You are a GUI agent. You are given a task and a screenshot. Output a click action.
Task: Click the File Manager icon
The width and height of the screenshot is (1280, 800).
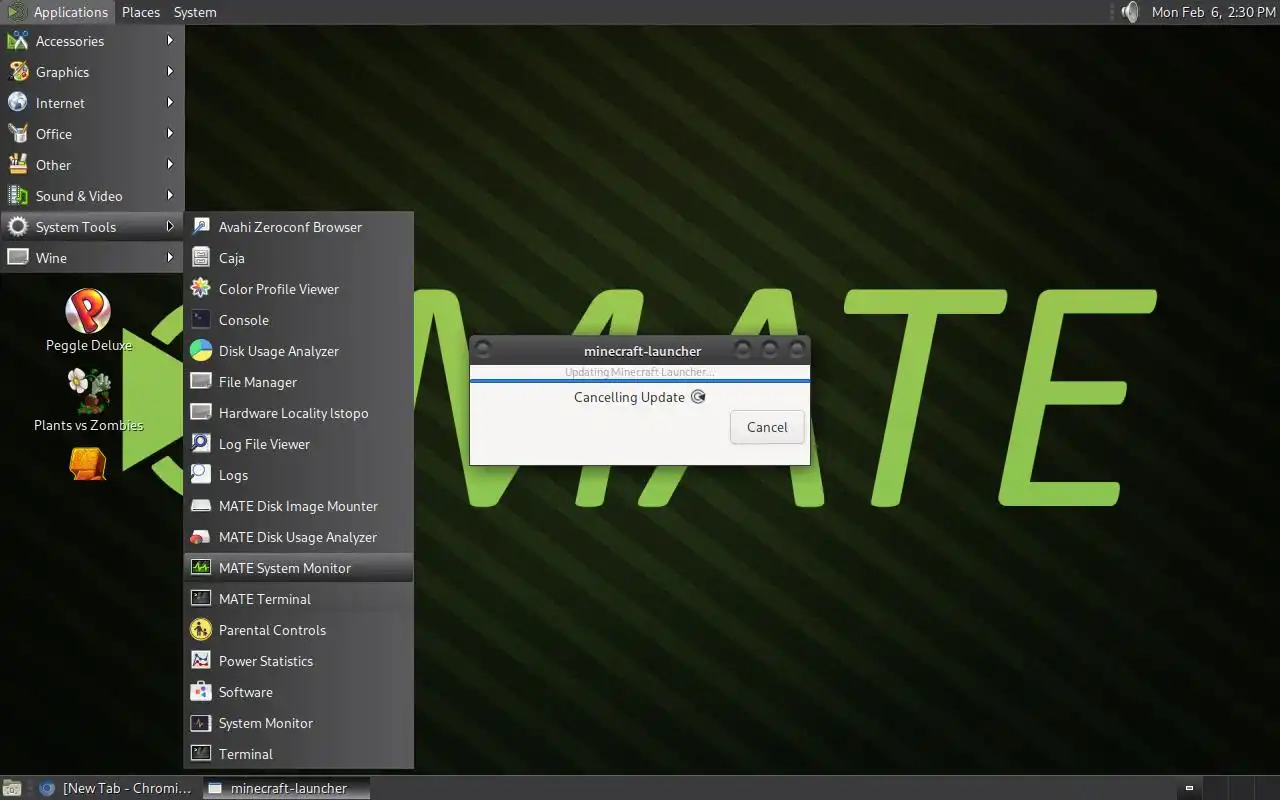click(201, 382)
